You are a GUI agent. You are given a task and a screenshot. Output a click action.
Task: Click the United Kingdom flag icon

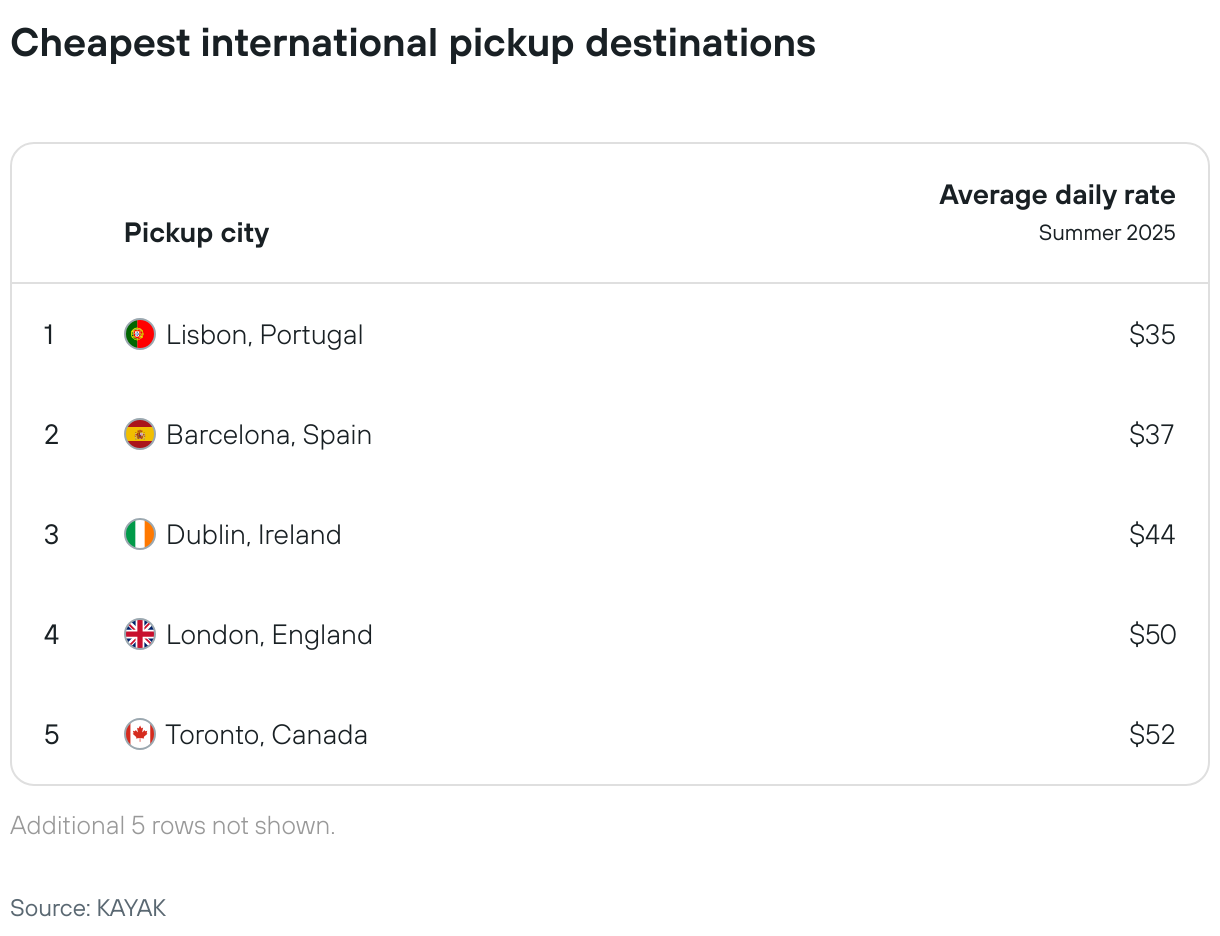coord(140,634)
